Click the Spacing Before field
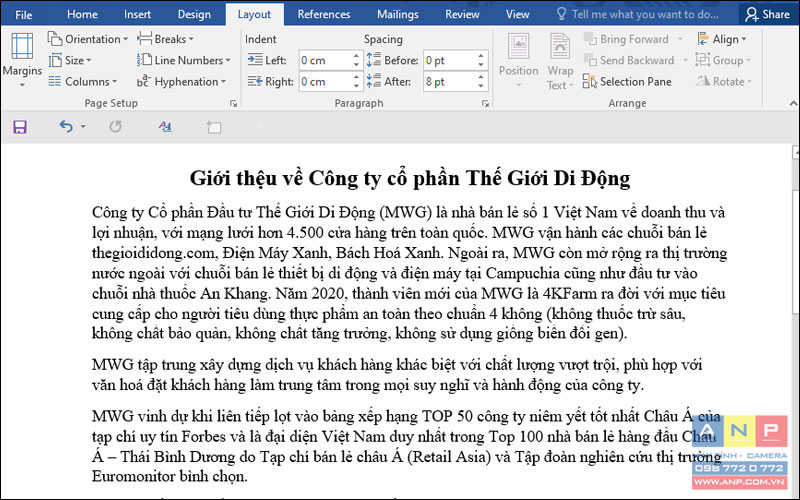This screenshot has height=500, width=800. click(450, 60)
